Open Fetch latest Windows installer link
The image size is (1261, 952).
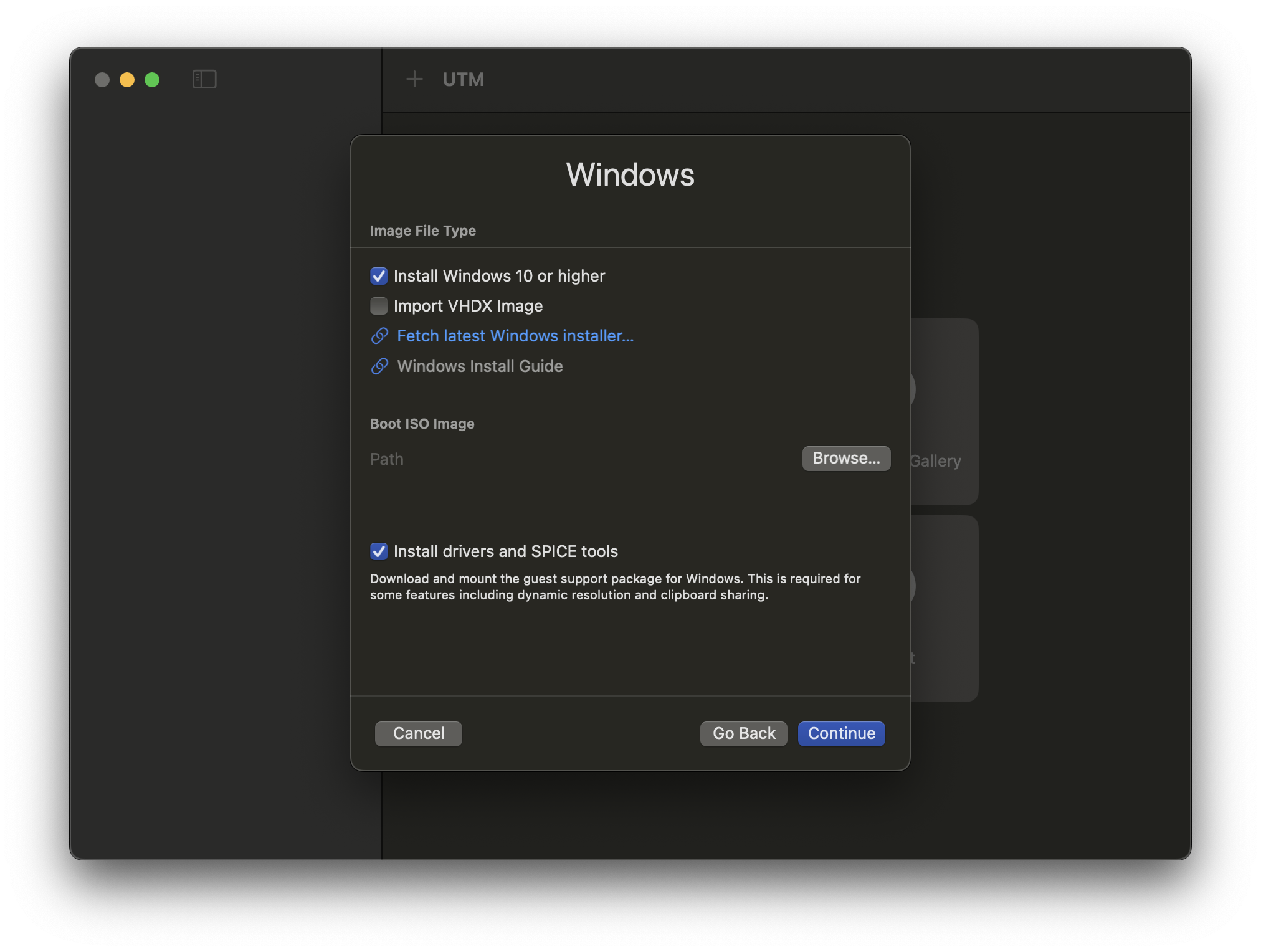[x=515, y=336]
